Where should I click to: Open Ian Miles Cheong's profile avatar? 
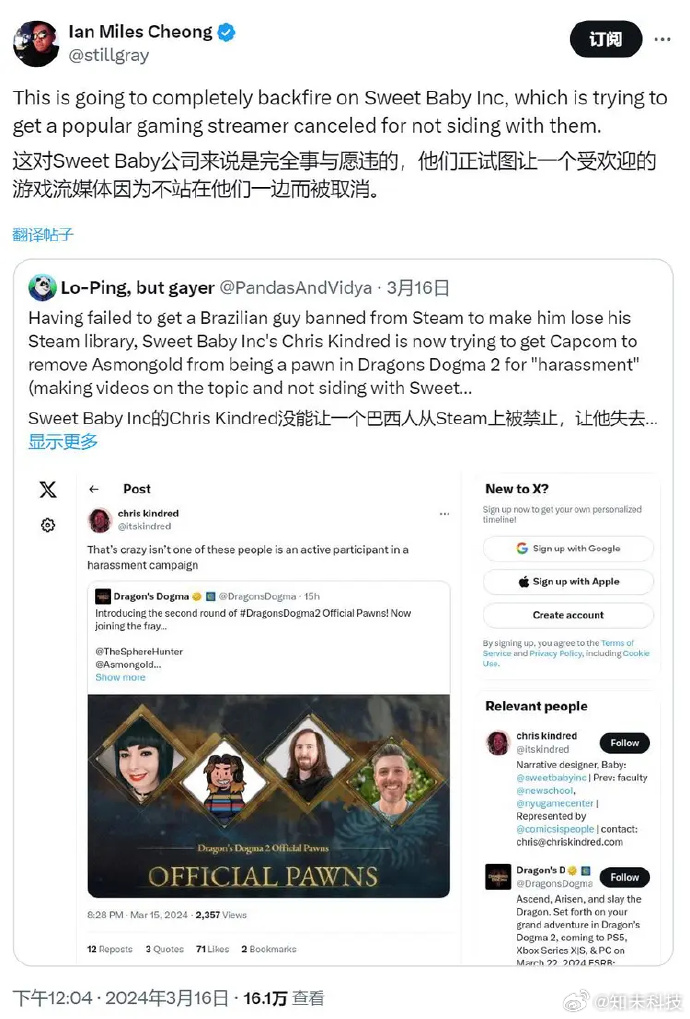pos(36,44)
